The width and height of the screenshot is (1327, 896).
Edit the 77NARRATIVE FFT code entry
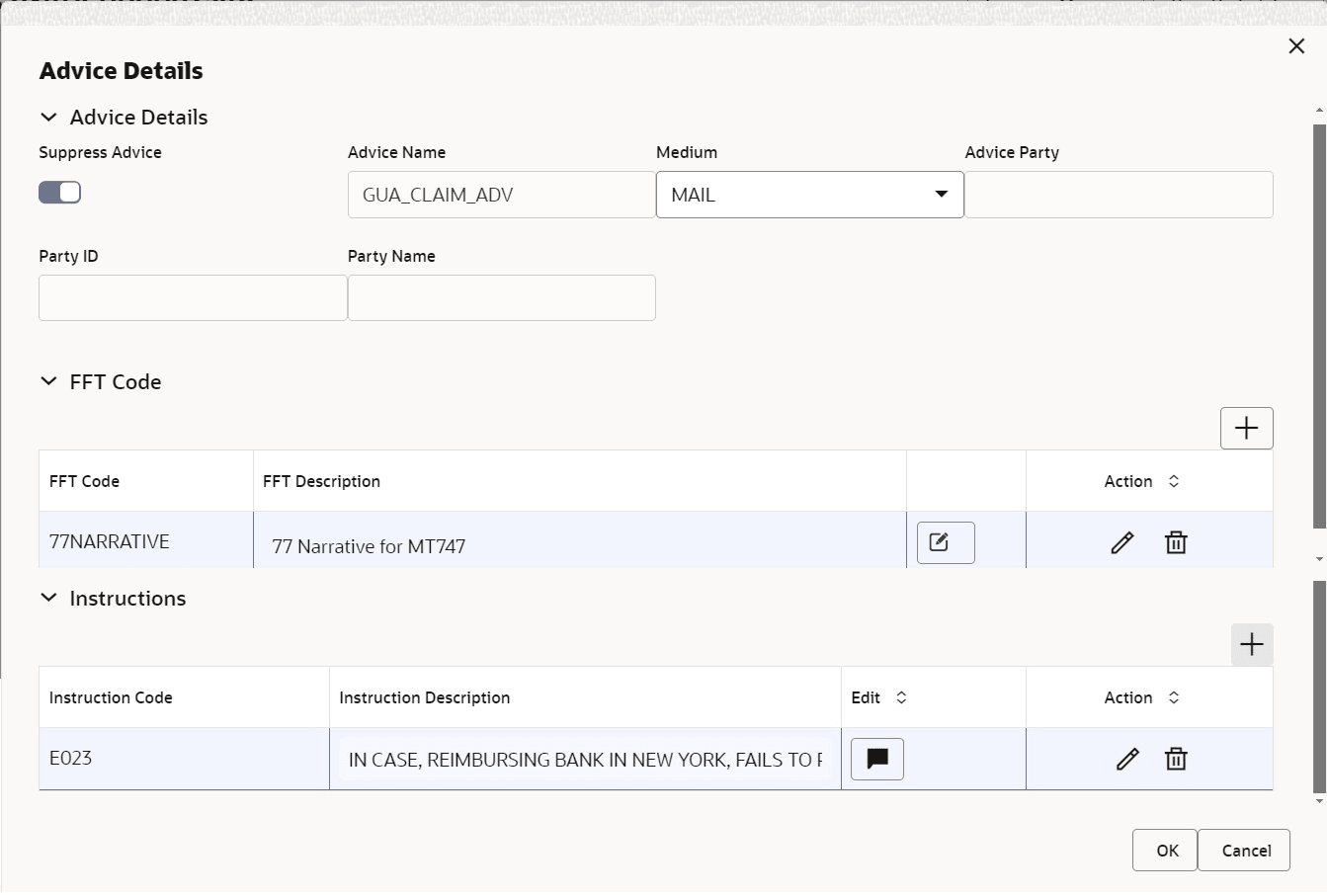1121,541
